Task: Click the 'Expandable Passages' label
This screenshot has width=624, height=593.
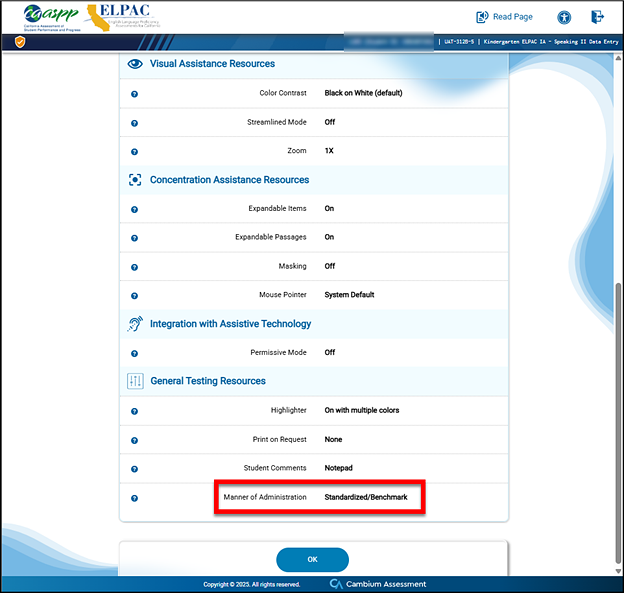Action: (x=271, y=237)
